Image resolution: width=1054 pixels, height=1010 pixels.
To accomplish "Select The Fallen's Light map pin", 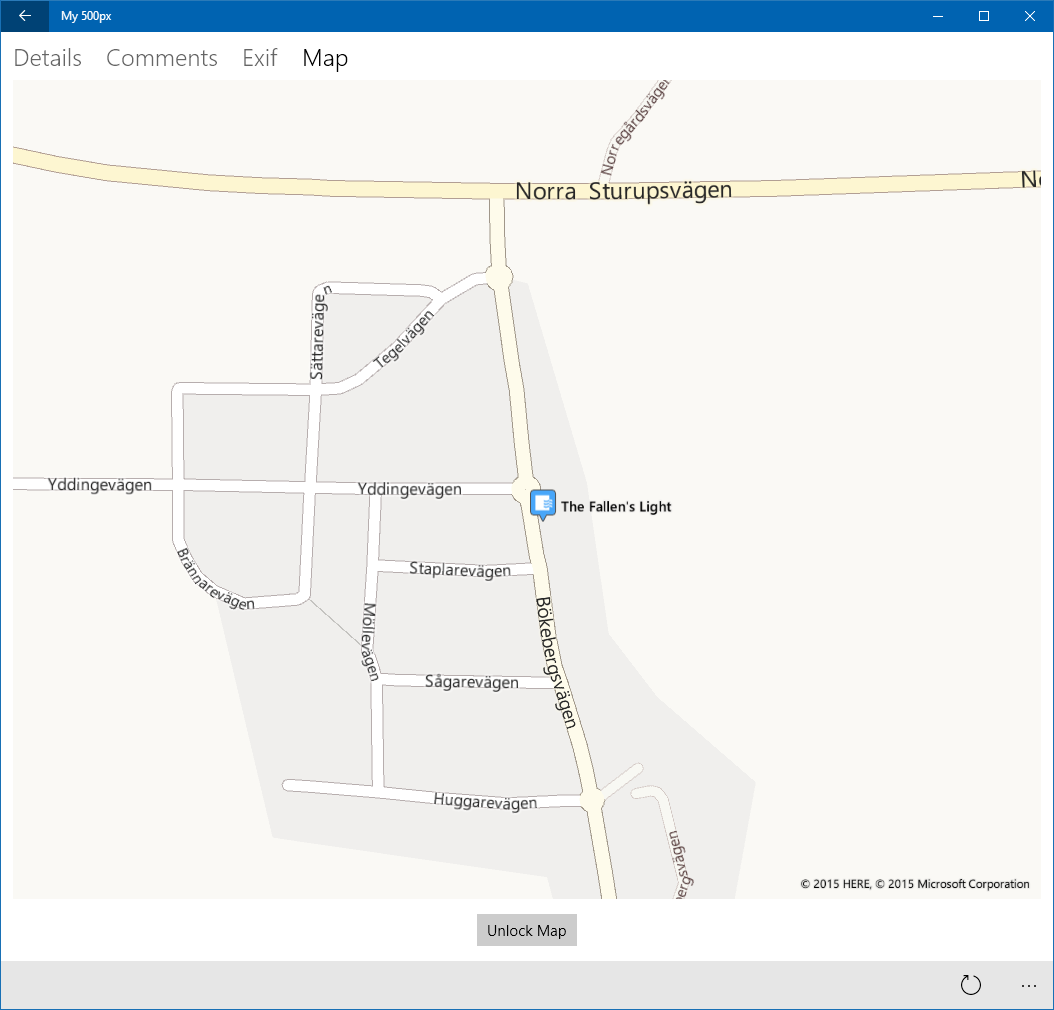I will tap(542, 505).
